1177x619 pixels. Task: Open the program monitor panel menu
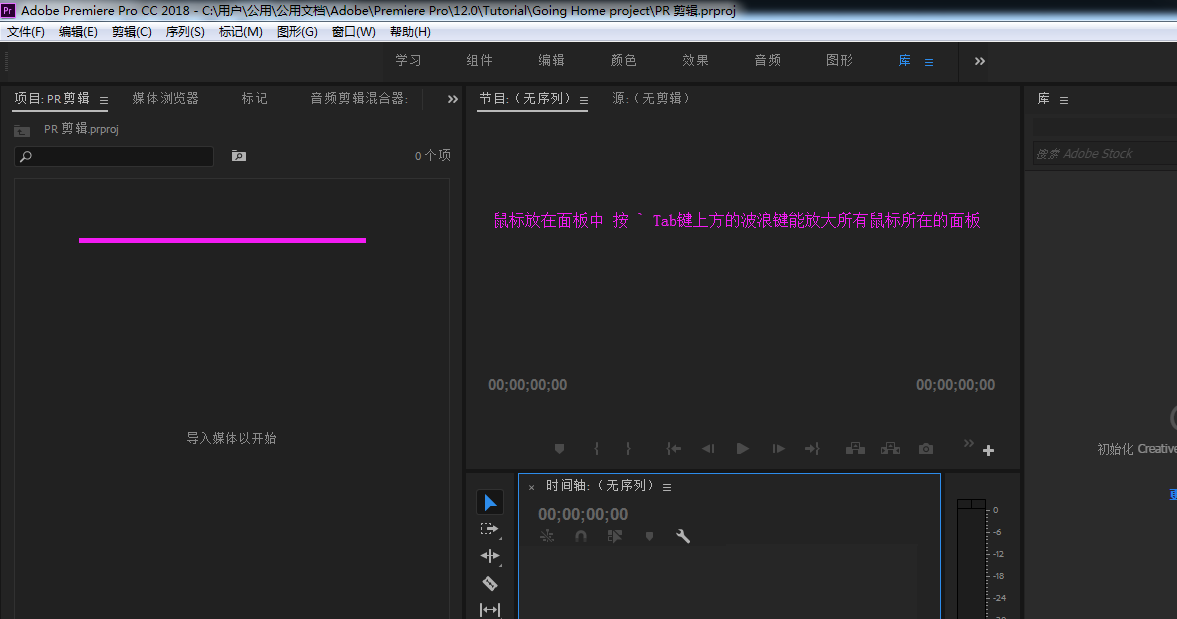584,101
